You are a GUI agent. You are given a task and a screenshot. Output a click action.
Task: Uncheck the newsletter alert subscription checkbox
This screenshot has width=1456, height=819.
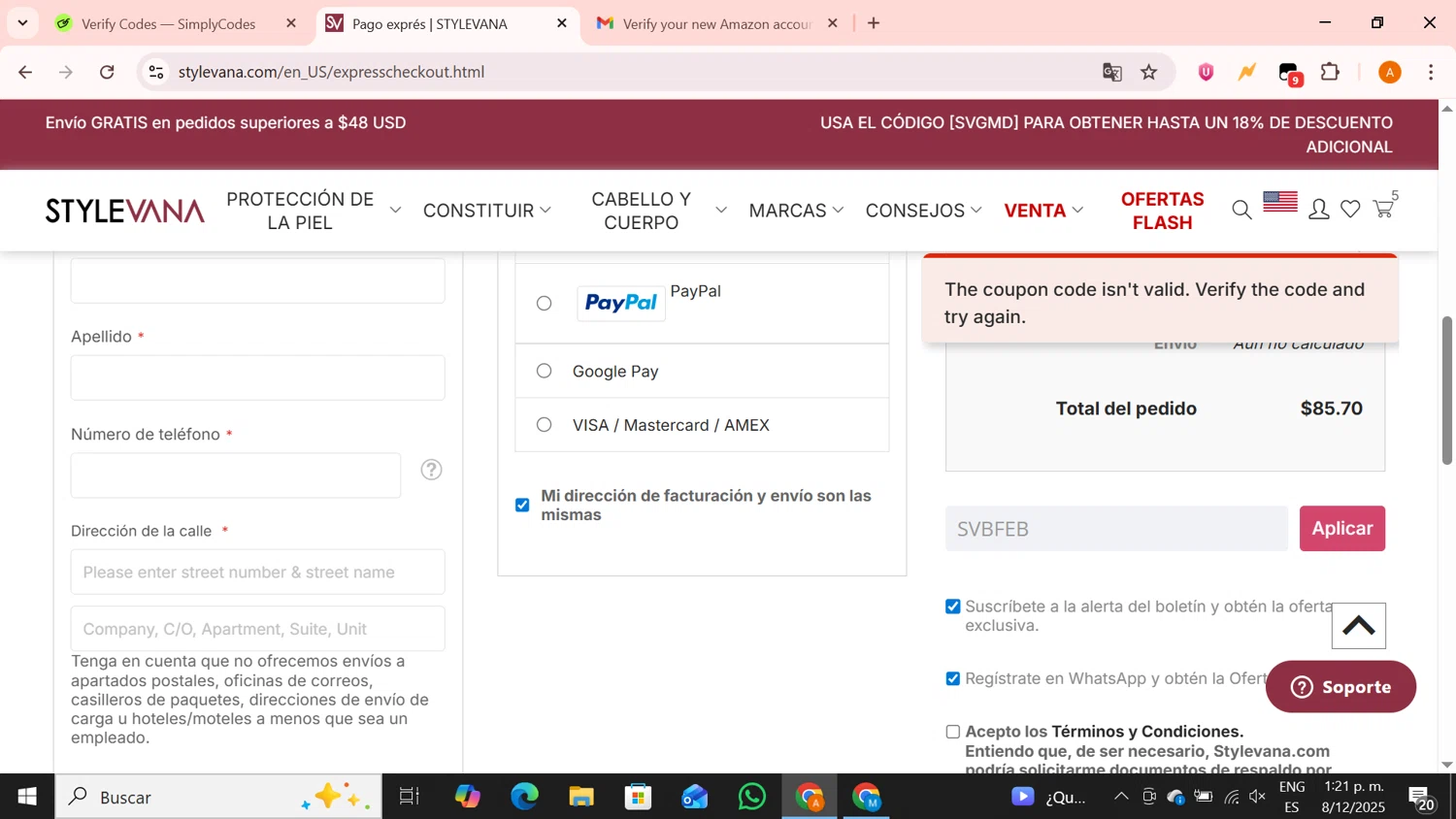coord(953,606)
